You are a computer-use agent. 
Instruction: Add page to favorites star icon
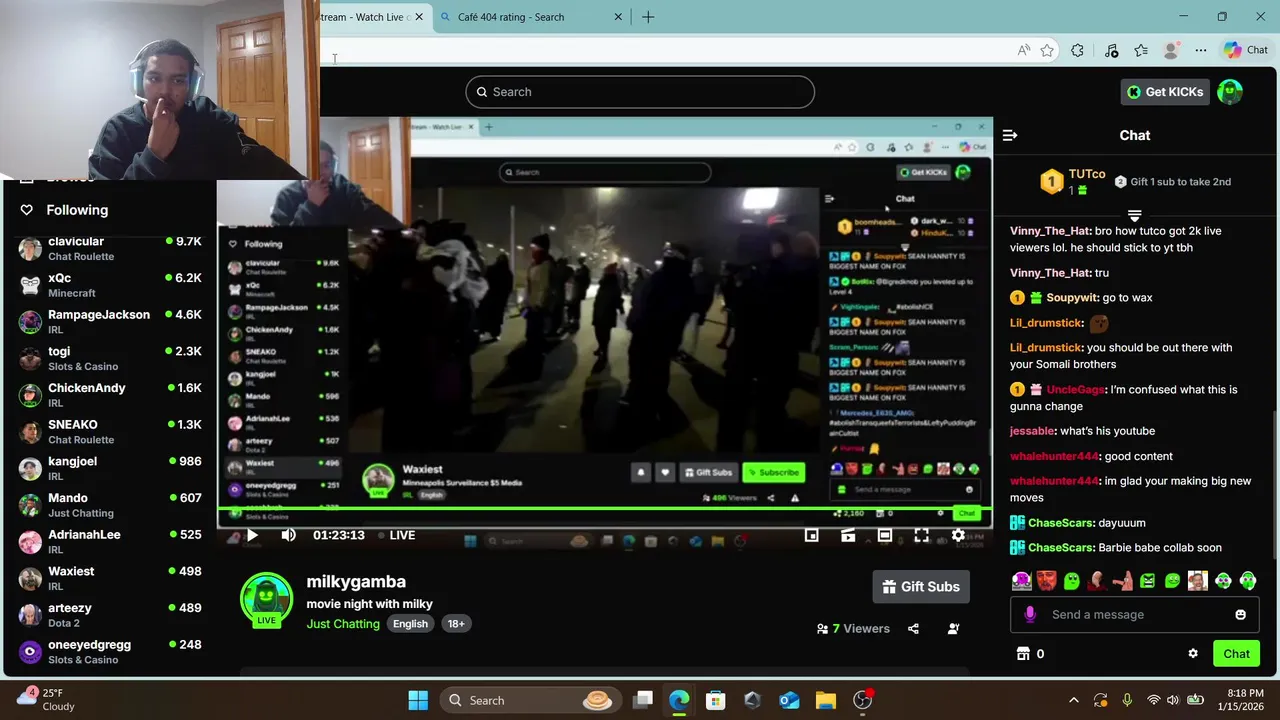[x=1047, y=50]
